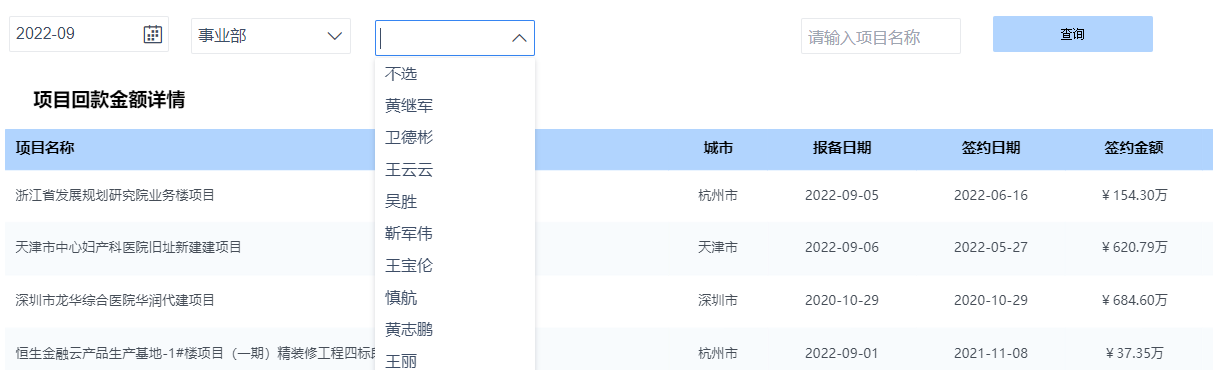
Task: Click the 查询 search button
Action: 1073,34
